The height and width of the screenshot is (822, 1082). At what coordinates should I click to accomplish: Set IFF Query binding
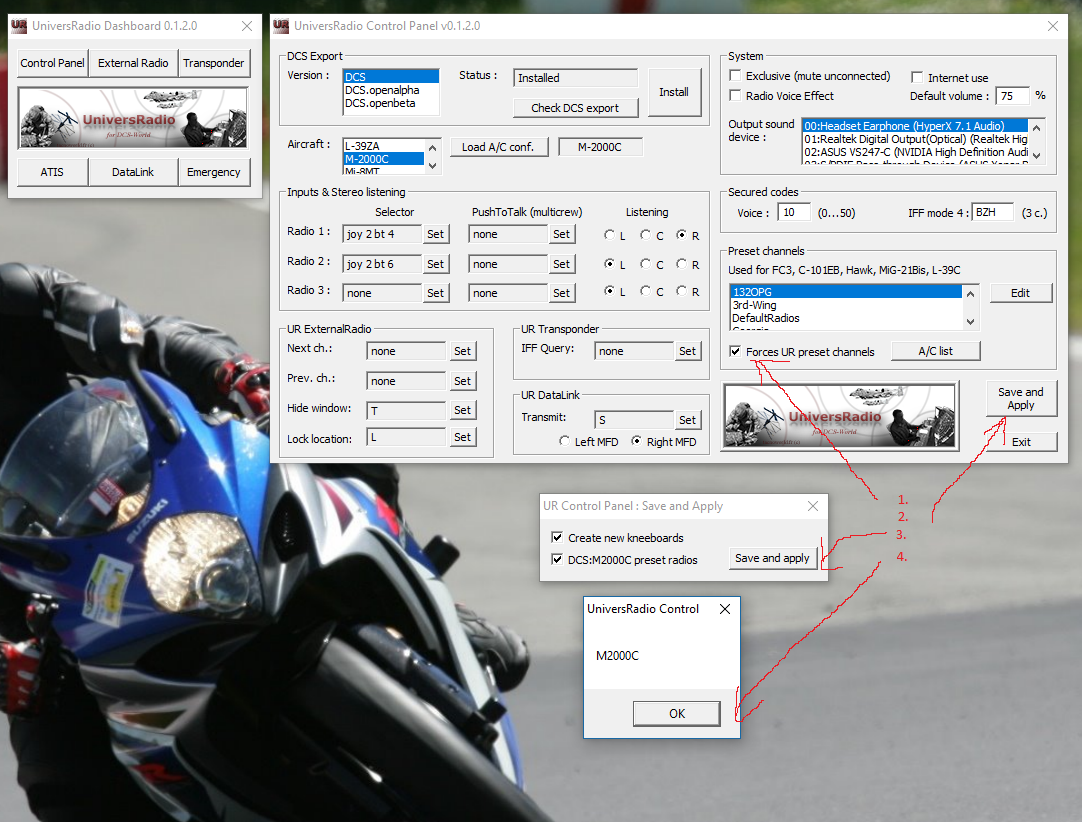(x=687, y=351)
